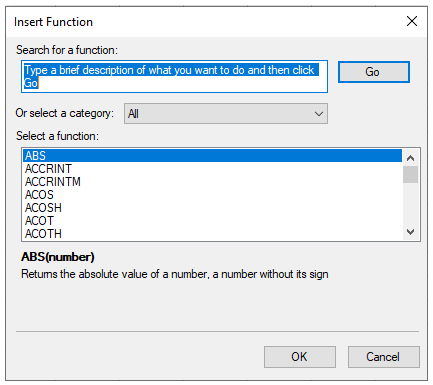Click the scroll up arrow in function list
433x385 pixels.
click(410, 158)
